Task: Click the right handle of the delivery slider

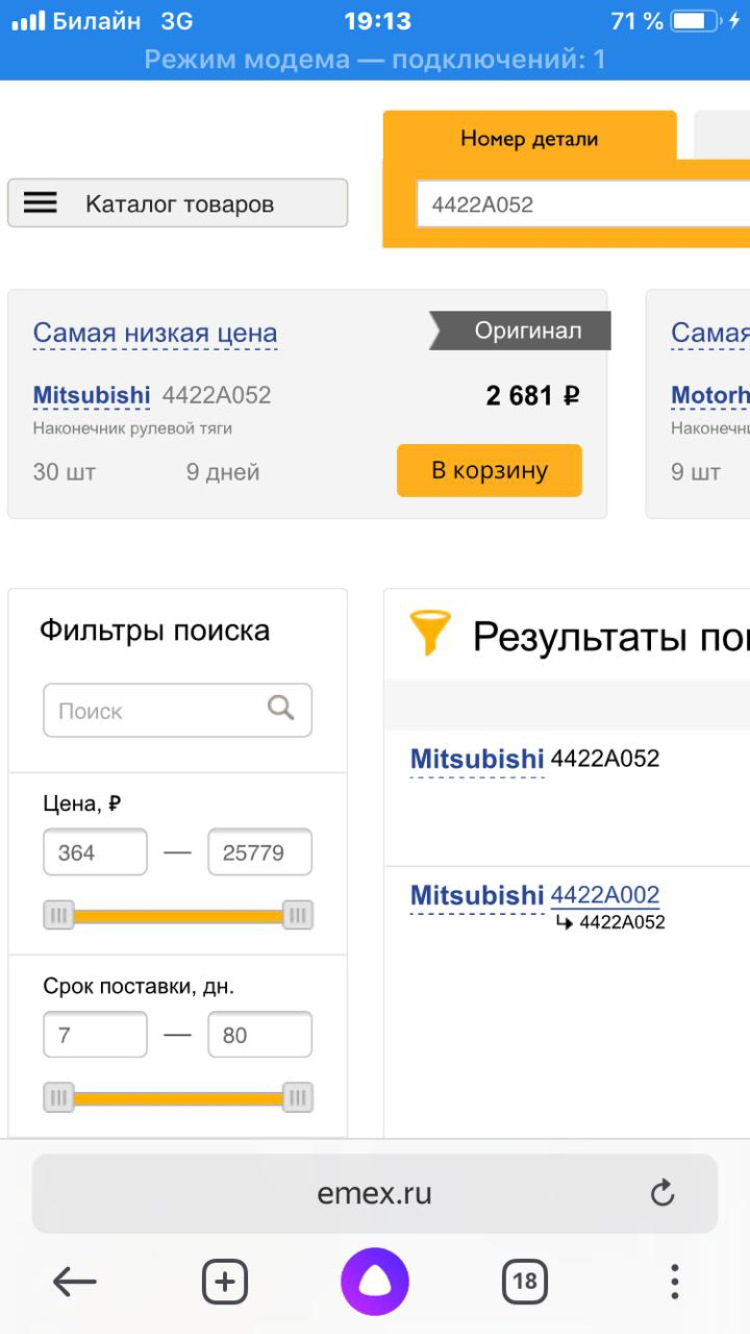Action: (298, 1096)
